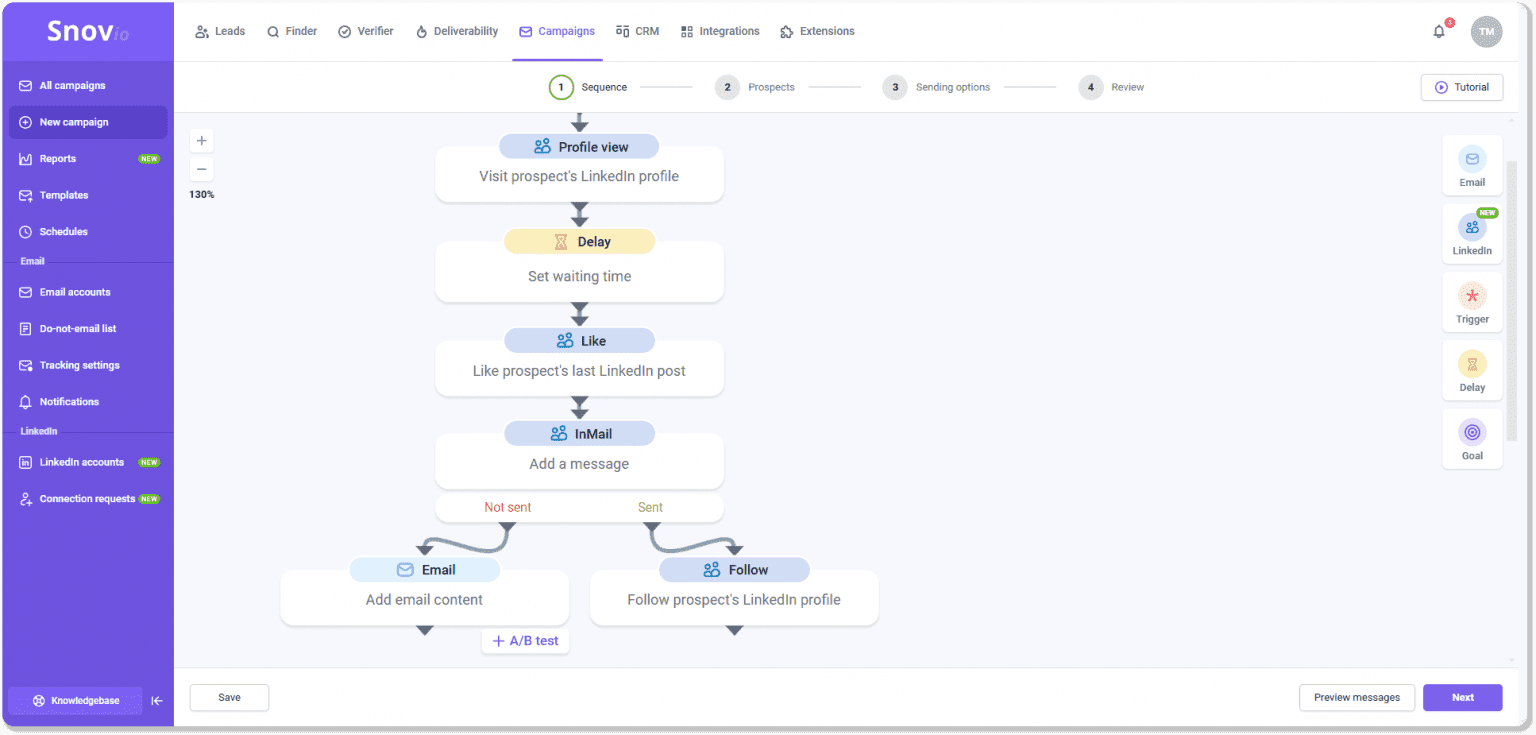1536x735 pixels.
Task: Open the notifications bell icon
Action: pos(1439,31)
